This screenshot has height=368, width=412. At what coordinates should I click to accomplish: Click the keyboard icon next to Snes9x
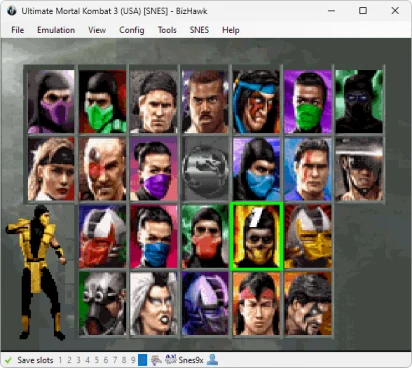point(171,360)
